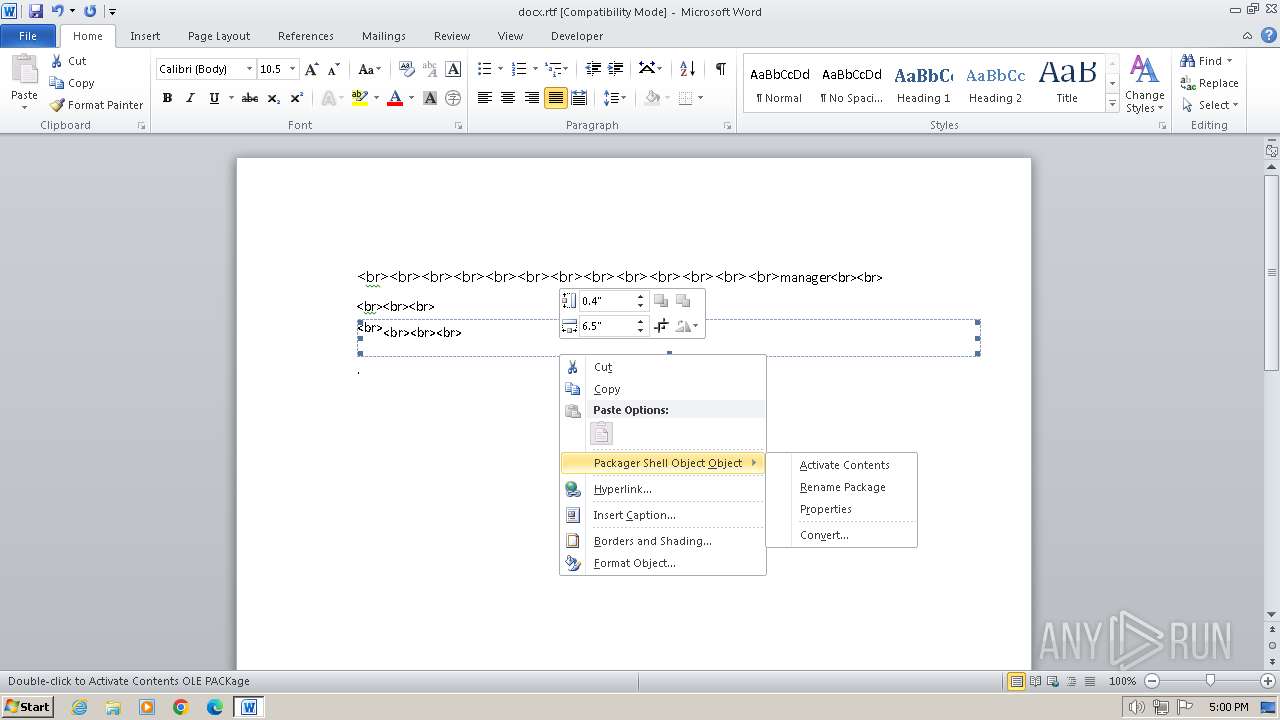Viewport: 1280px width, 720px height.
Task: Click the zoom slider handle
Action: point(1210,681)
